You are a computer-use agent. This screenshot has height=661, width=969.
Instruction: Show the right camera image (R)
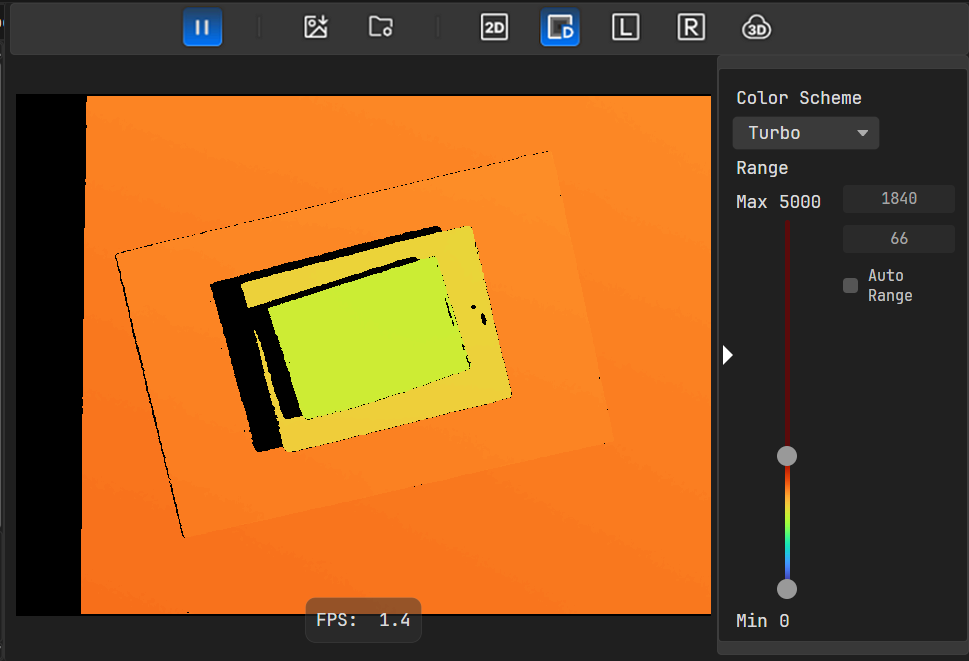coord(690,27)
